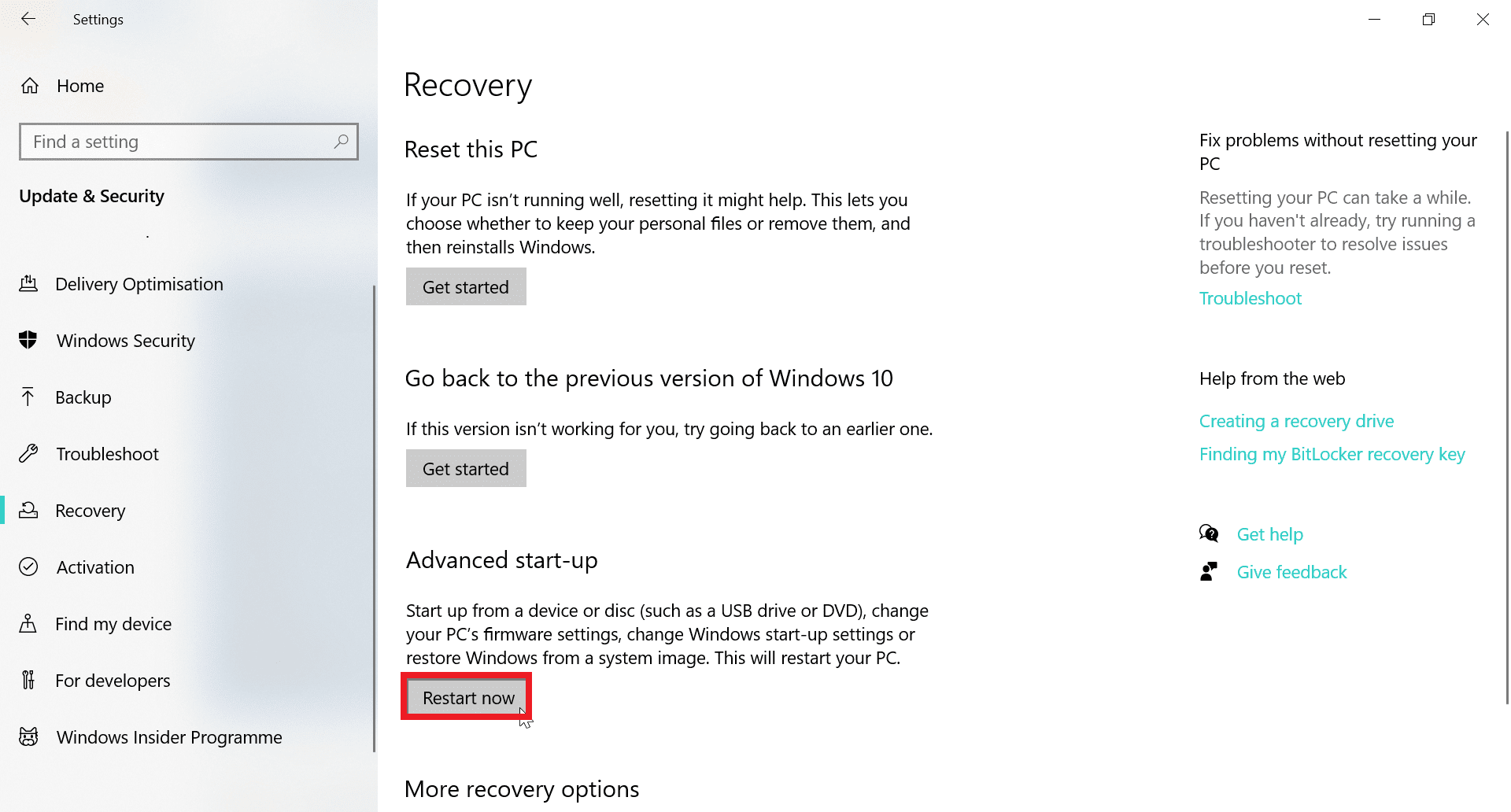Click the Get help chat icon
Screen dimensions: 1511x812
click(x=1210, y=533)
